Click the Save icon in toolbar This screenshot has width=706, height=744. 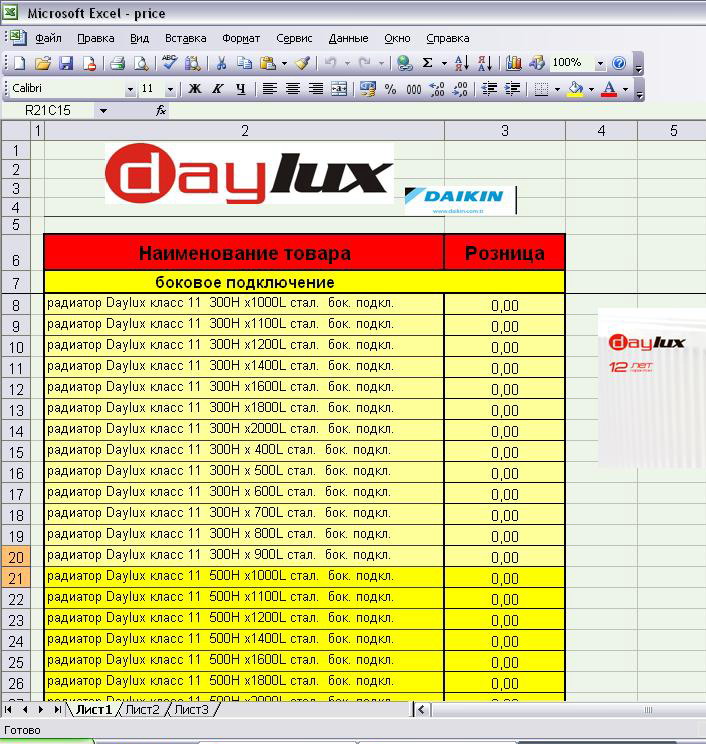pyautogui.click(x=66, y=63)
